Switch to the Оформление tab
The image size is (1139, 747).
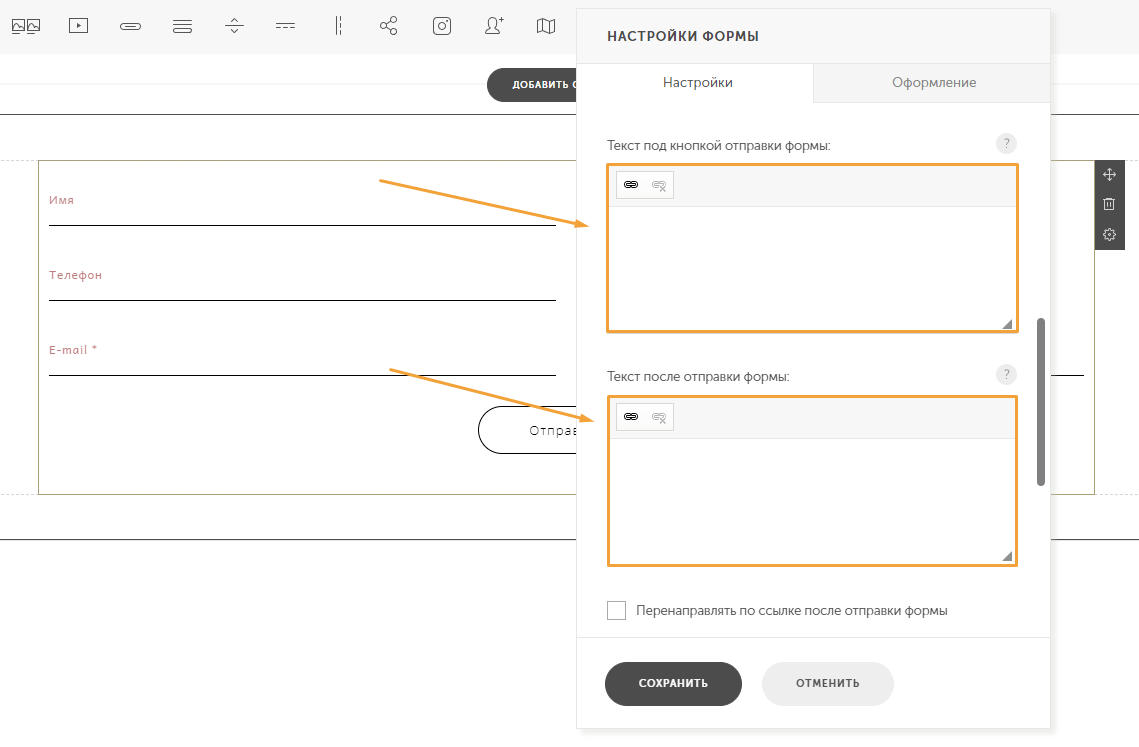pyautogui.click(x=933, y=82)
